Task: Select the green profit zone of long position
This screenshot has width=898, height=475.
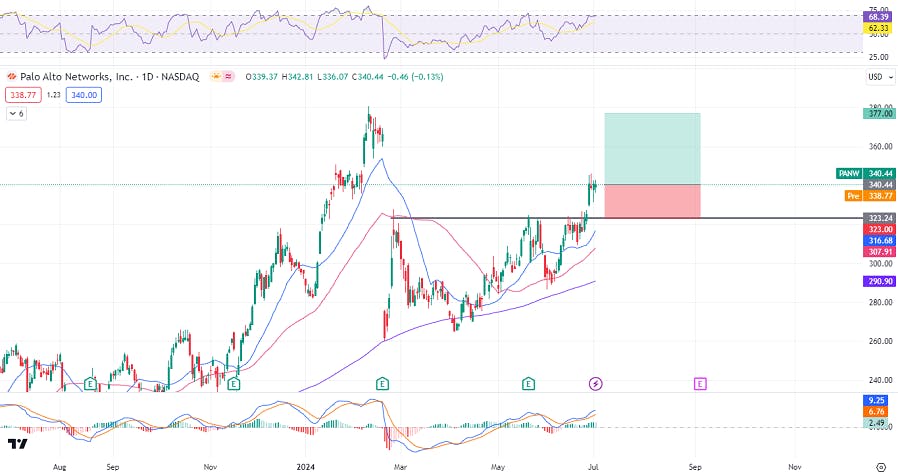Action: pyautogui.click(x=652, y=148)
